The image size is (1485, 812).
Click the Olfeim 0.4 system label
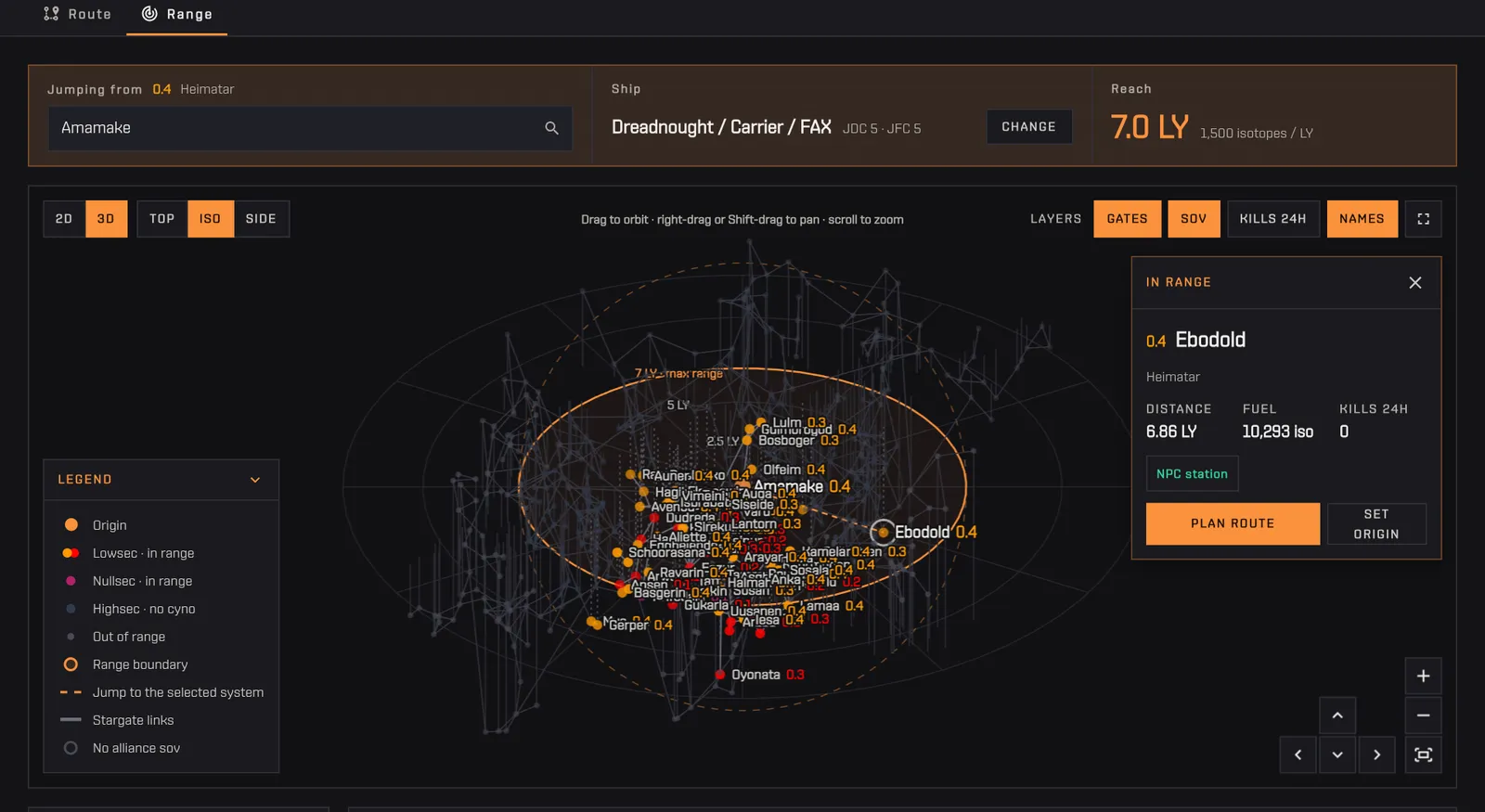pos(794,470)
